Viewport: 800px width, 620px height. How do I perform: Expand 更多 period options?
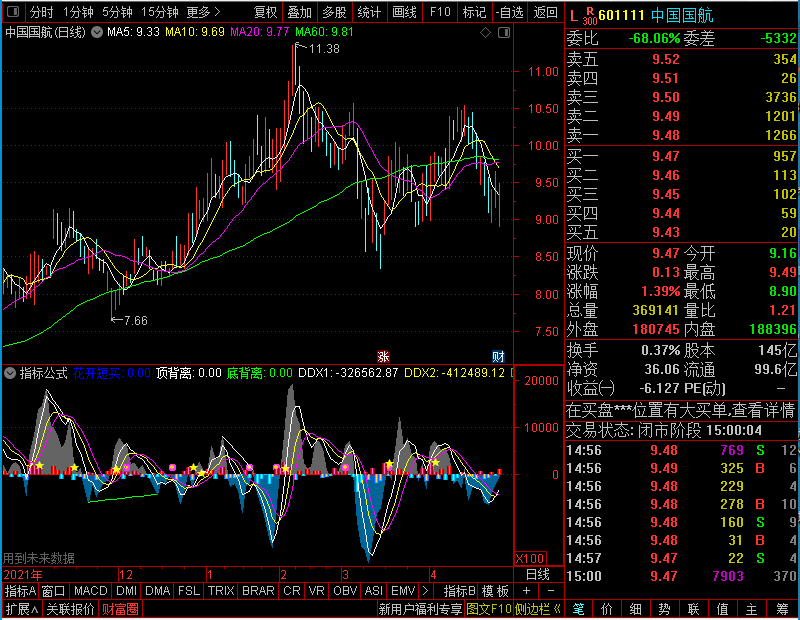[x=203, y=12]
